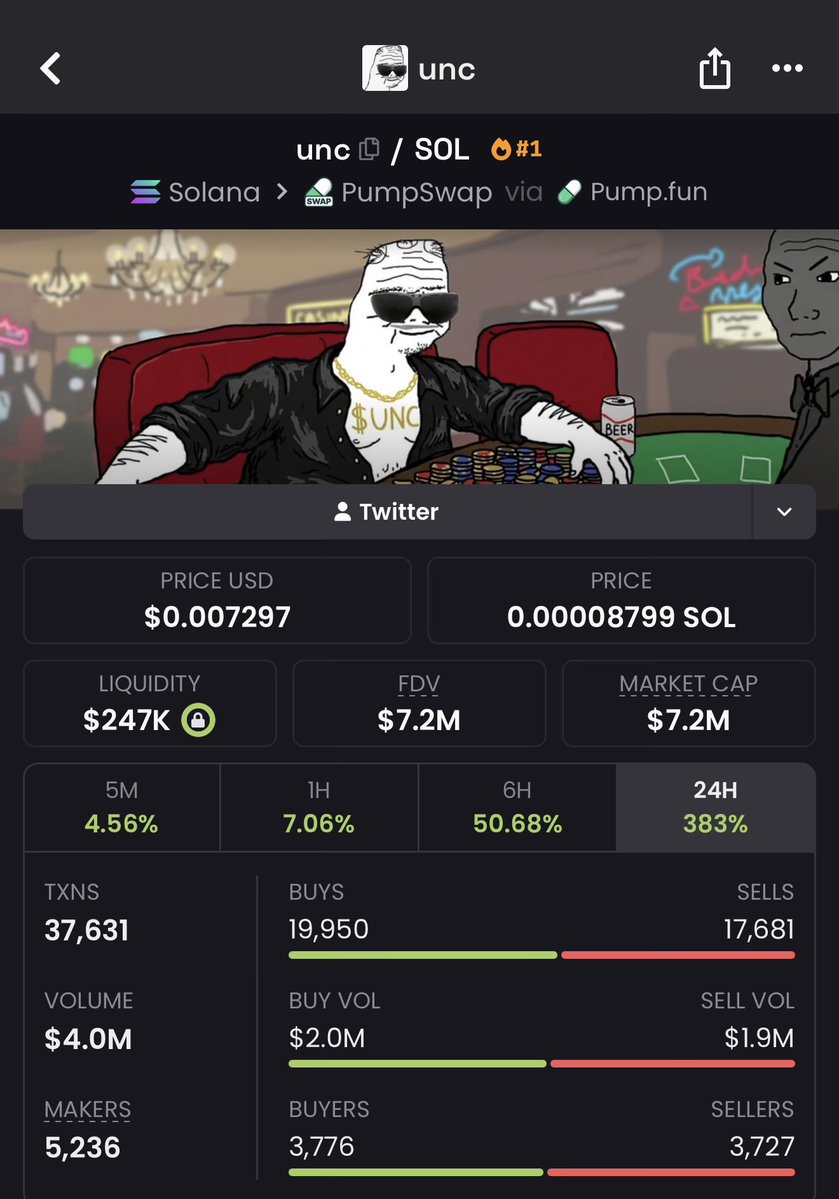Viewport: 839px width, 1199px height.
Task: Open the three-dot more options menu
Action: click(787, 68)
